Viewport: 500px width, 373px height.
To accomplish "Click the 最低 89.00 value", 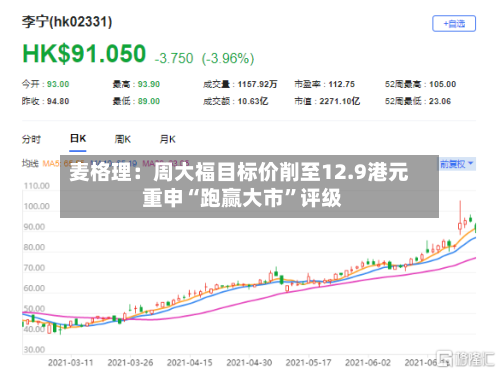I will tap(149, 101).
